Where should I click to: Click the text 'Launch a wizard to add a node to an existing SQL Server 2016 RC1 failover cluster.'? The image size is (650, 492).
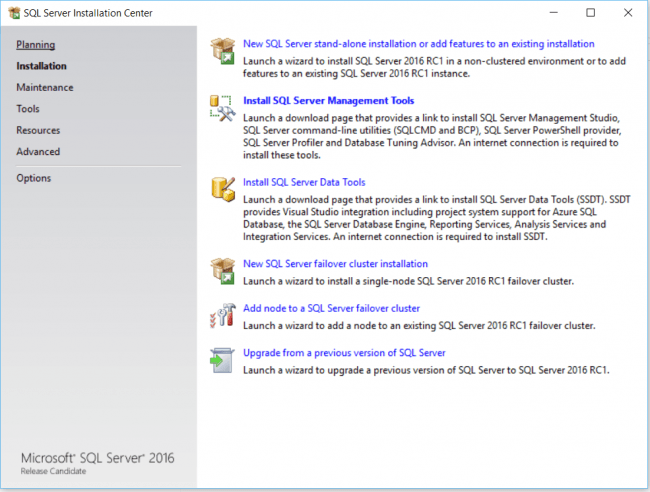(x=419, y=326)
